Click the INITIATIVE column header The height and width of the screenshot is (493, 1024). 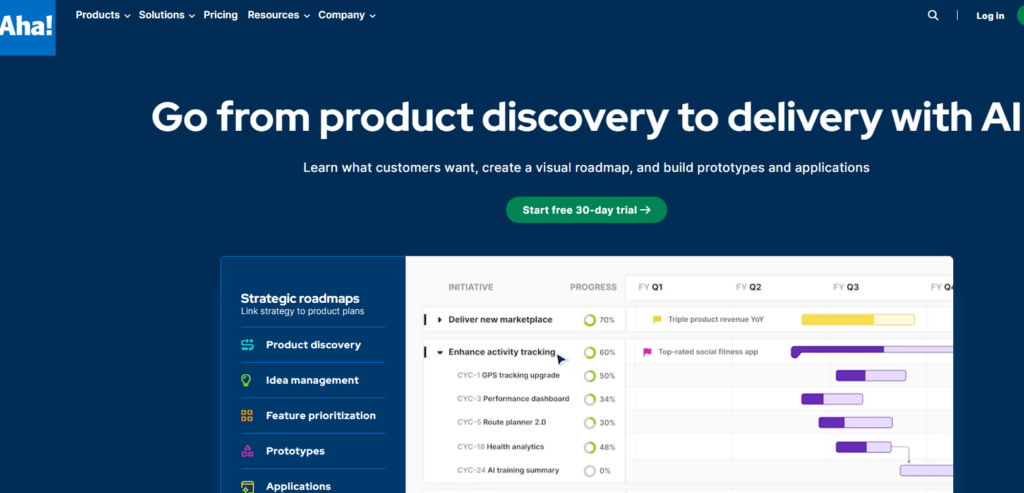click(x=471, y=287)
